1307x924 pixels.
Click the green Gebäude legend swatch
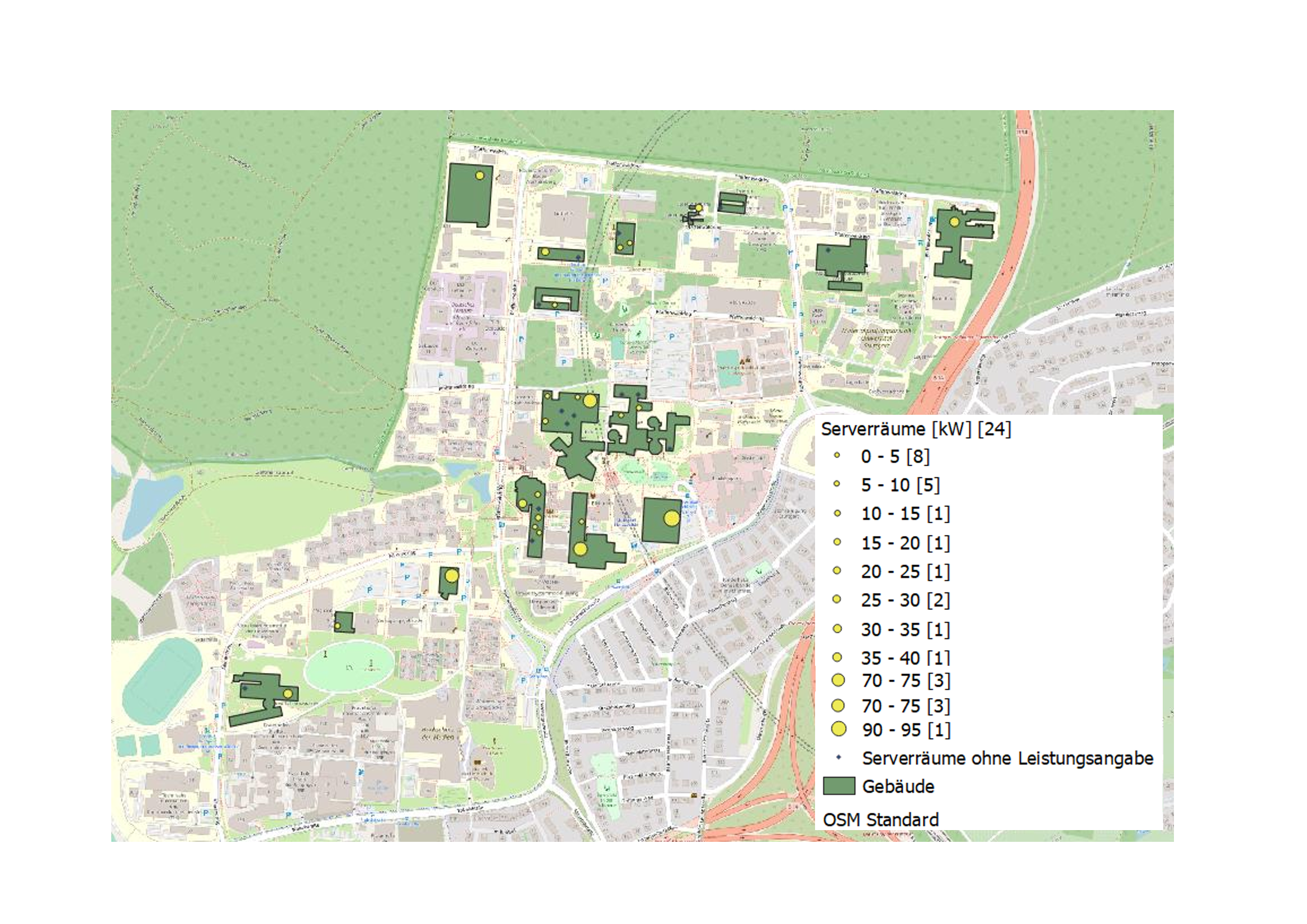pos(839,786)
